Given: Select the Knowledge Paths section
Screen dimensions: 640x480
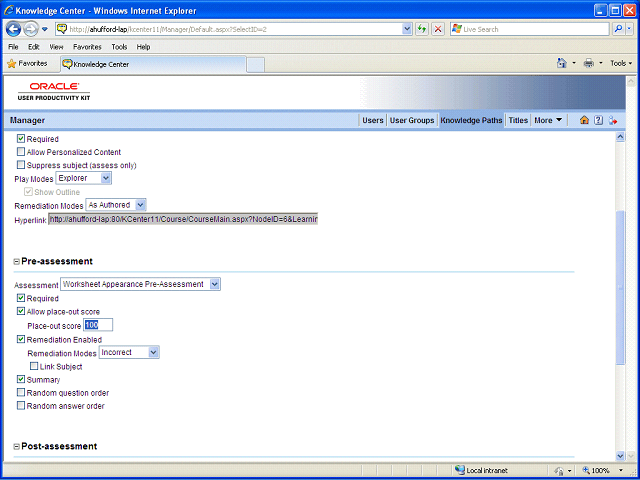Looking at the screenshot, I should [471, 120].
